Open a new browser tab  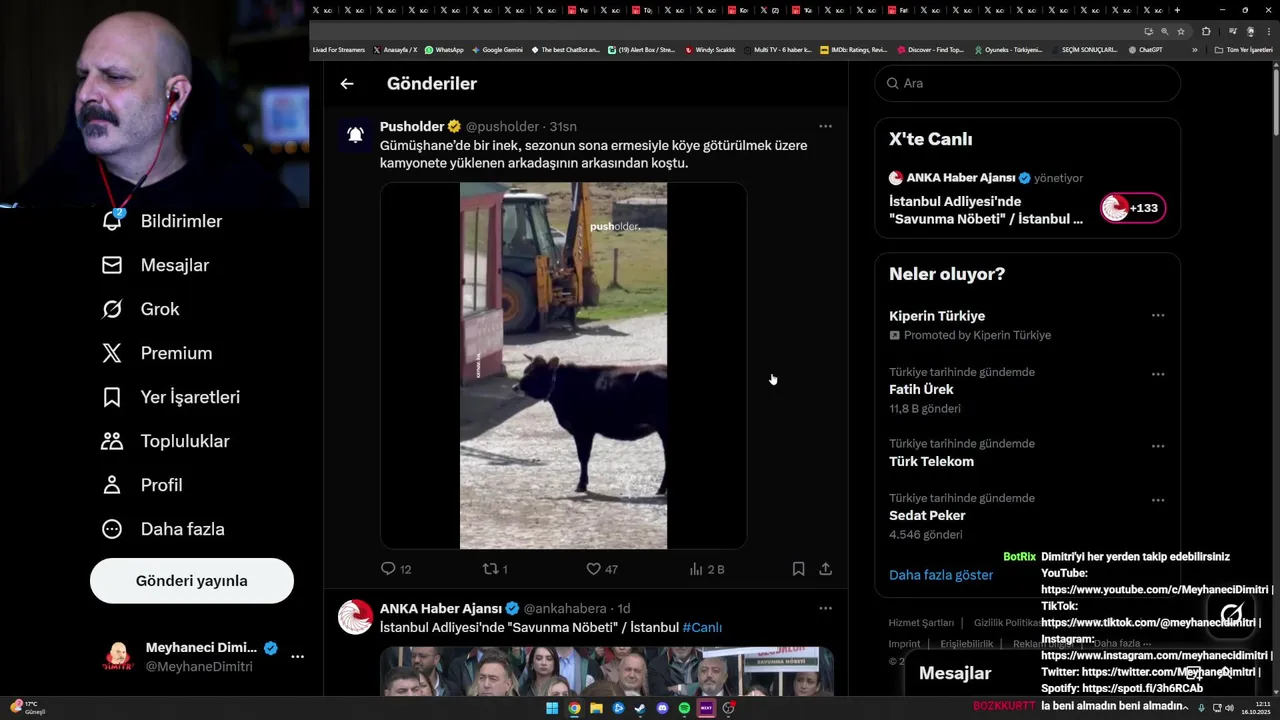pyautogui.click(x=1177, y=10)
